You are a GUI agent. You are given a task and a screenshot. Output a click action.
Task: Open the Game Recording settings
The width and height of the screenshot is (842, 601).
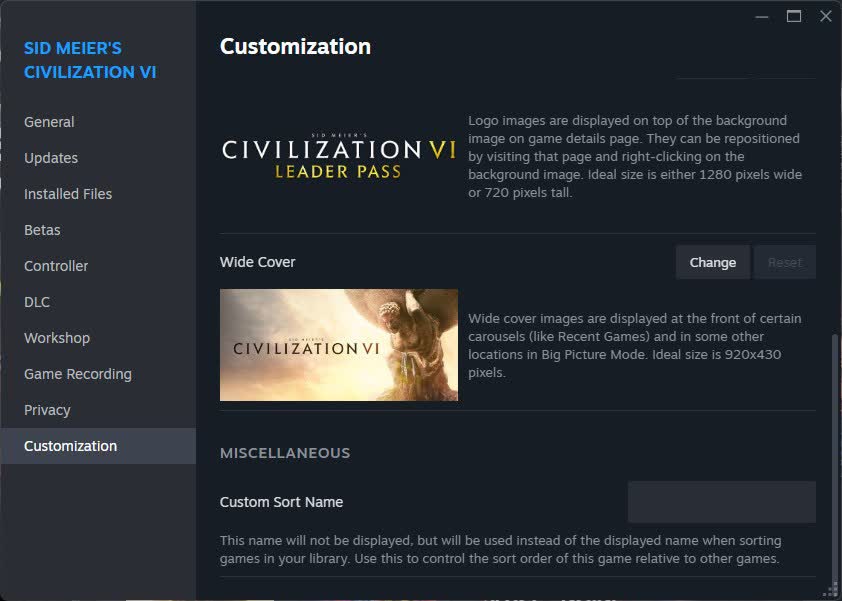[77, 373]
